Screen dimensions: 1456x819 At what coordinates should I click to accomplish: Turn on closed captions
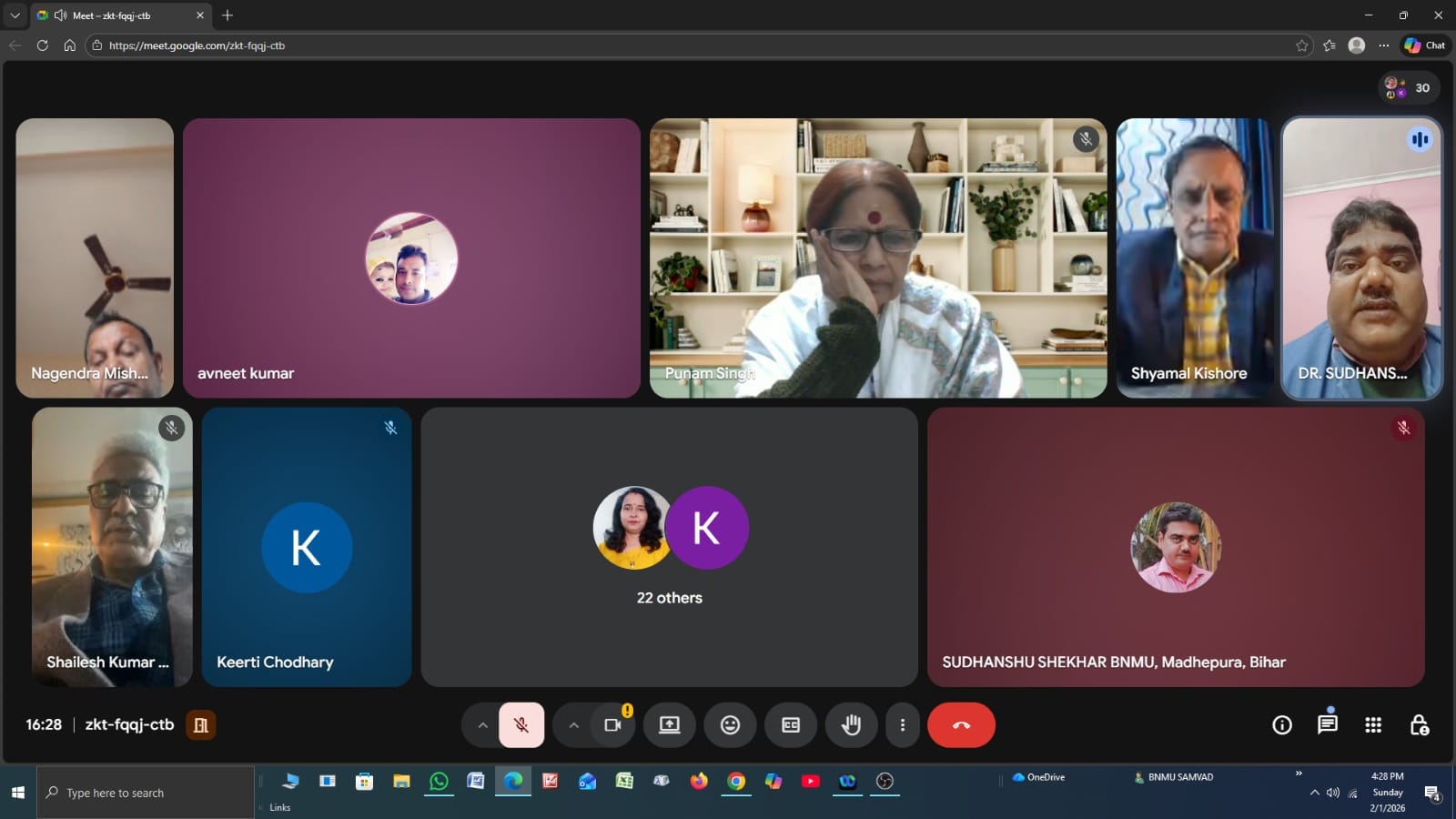pos(791,725)
